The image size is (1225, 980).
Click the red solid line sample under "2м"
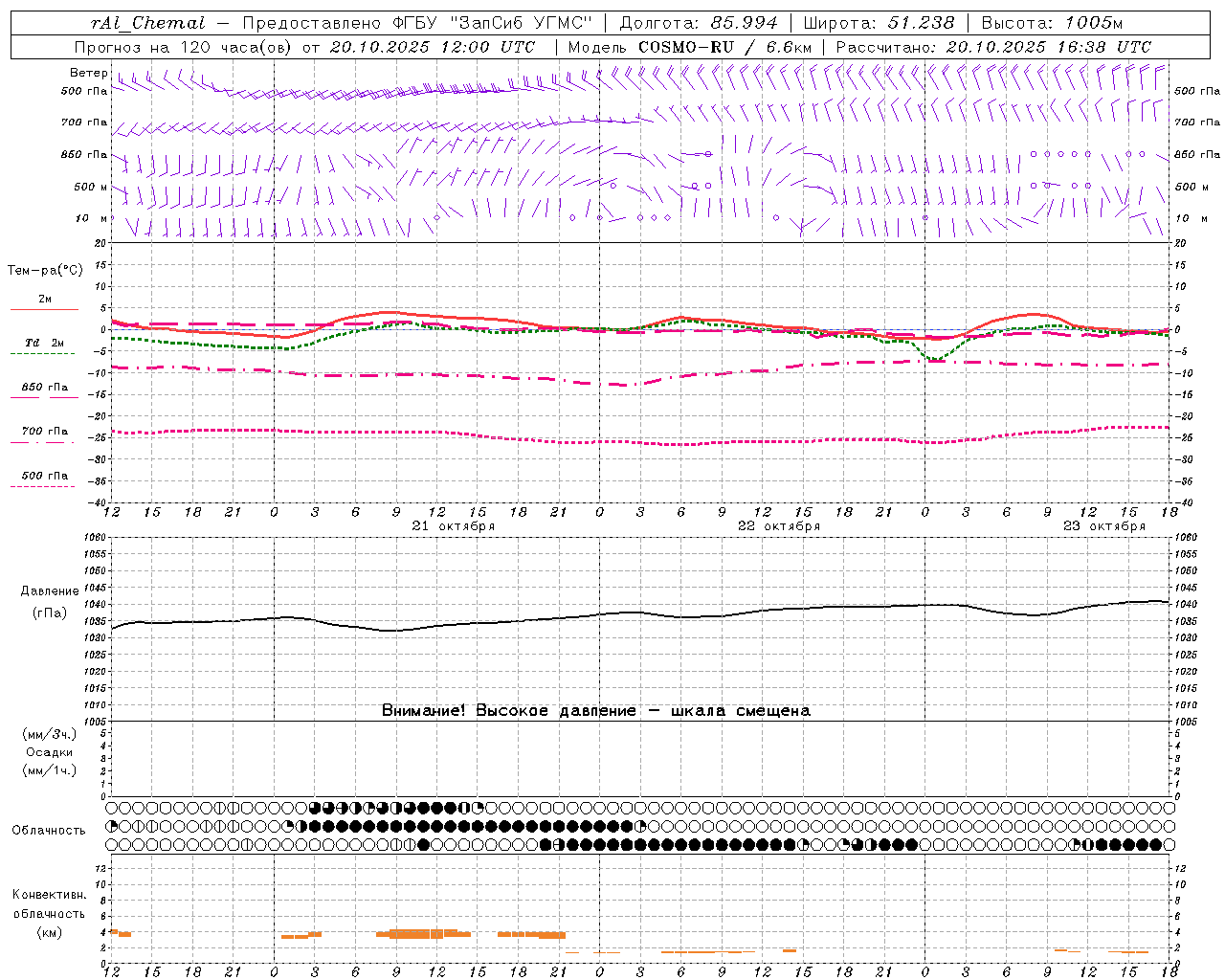click(44, 310)
